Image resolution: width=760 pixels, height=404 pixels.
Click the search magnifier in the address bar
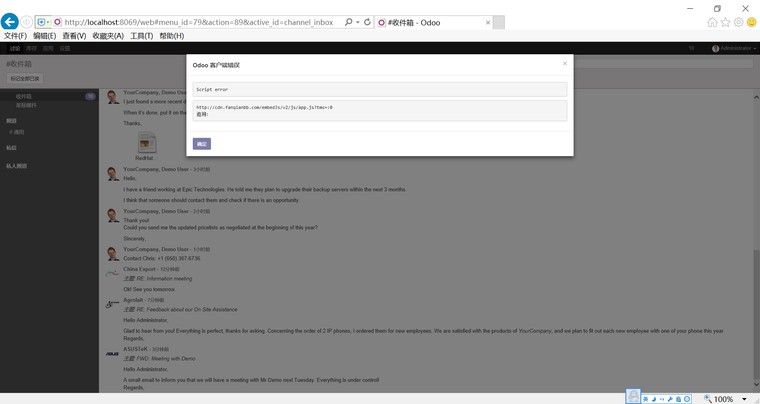click(348, 22)
